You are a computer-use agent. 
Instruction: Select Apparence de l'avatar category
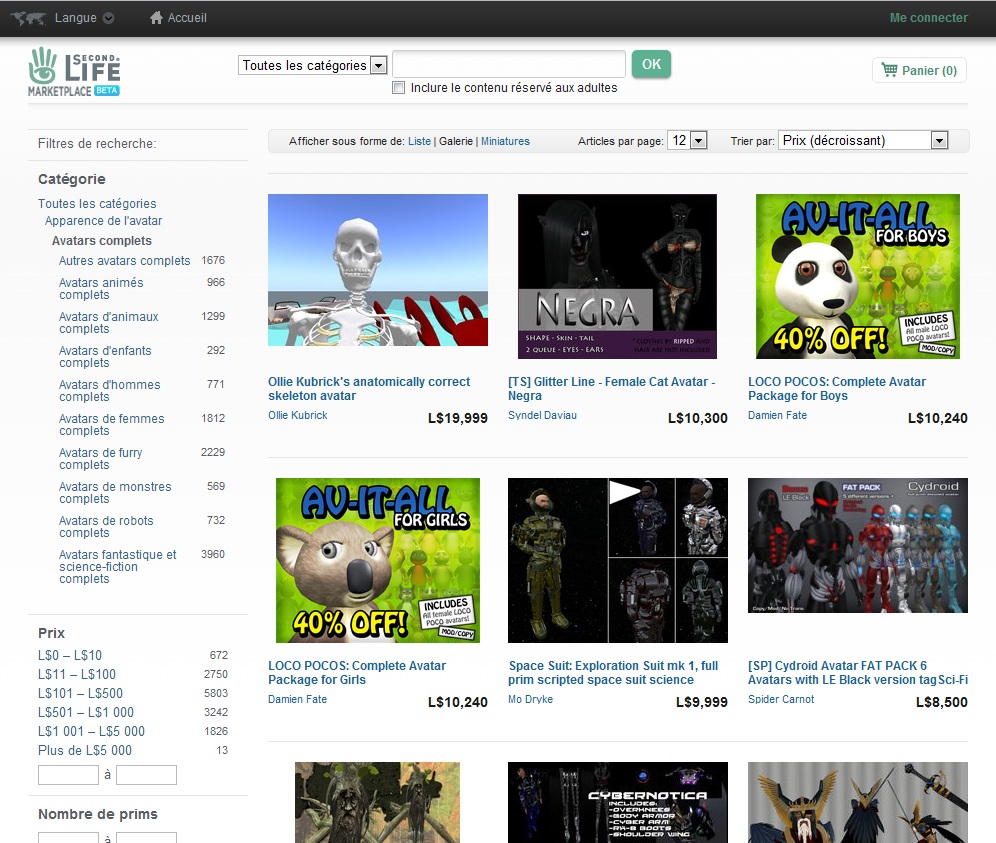coord(104,220)
